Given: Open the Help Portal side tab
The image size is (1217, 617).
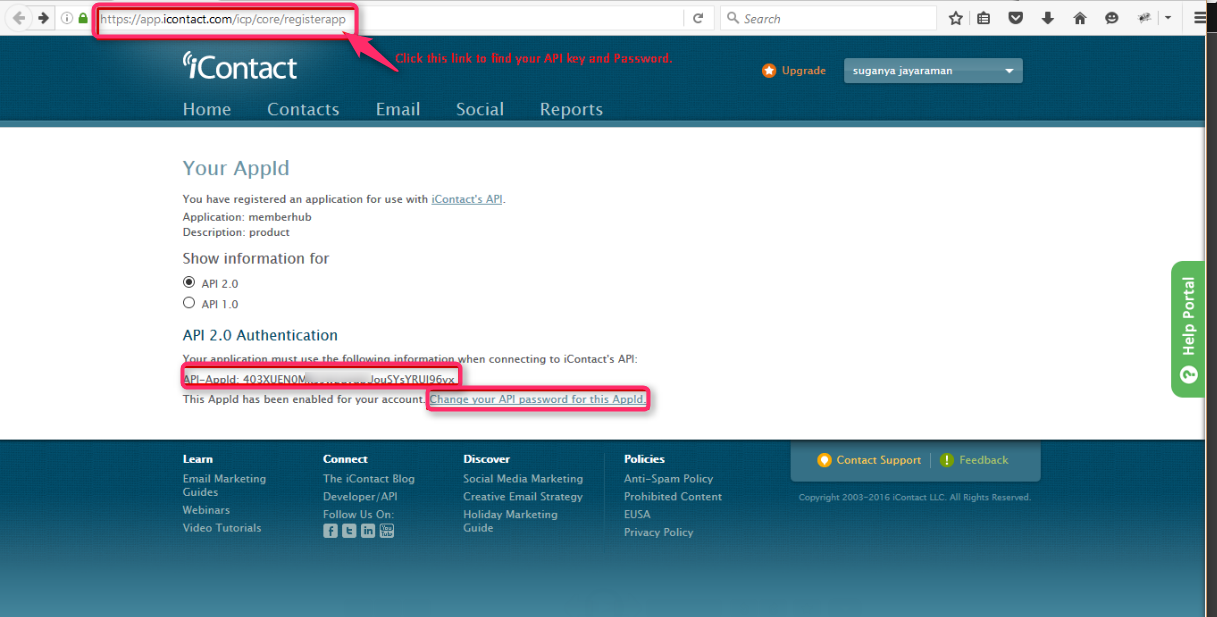Looking at the screenshot, I should (x=1187, y=329).
